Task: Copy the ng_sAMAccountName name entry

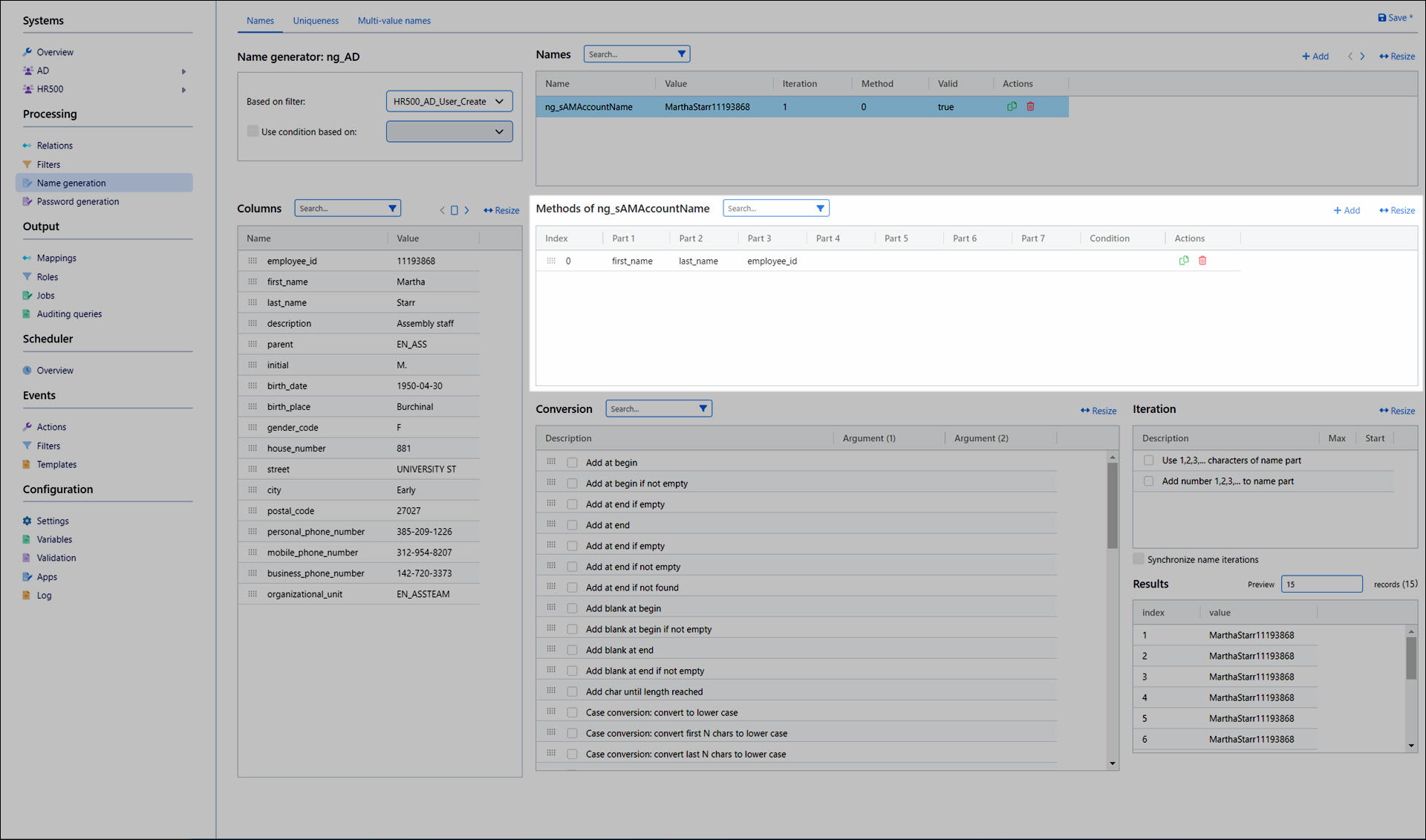Action: tap(1012, 107)
